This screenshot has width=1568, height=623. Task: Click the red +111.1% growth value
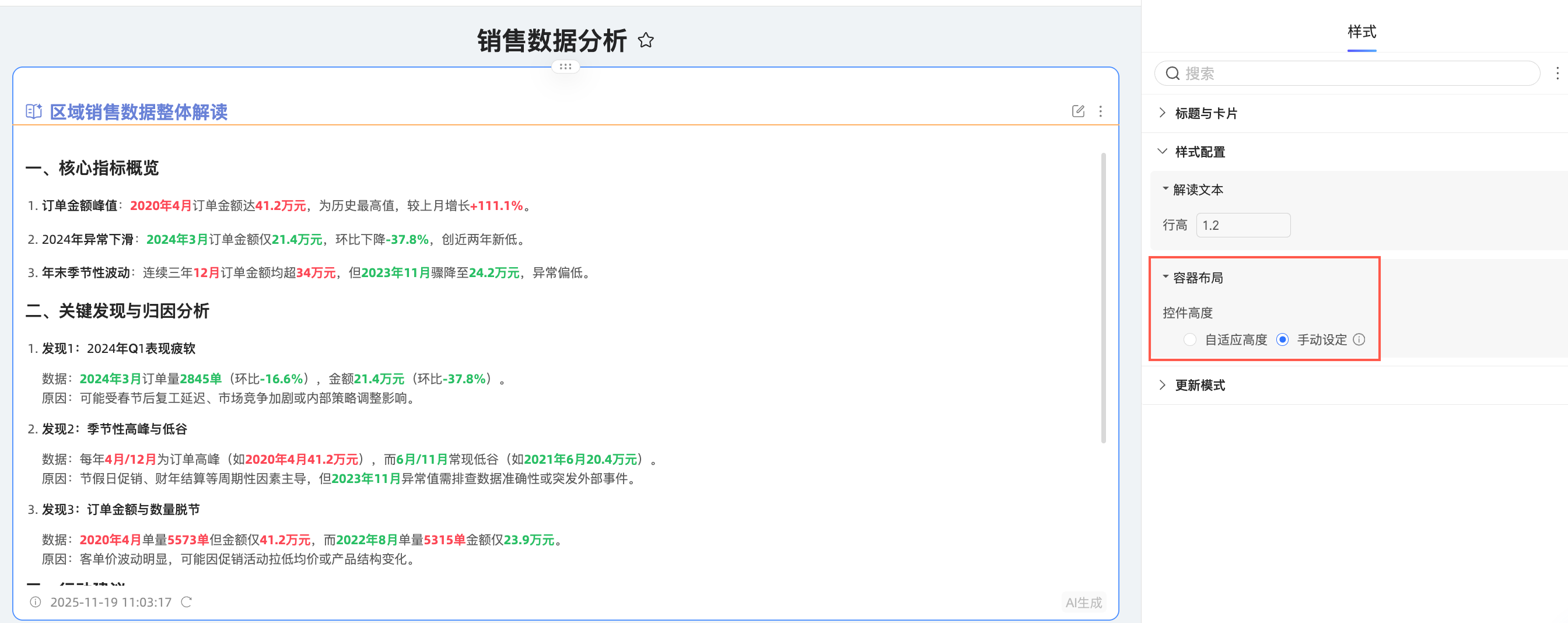coord(496,206)
